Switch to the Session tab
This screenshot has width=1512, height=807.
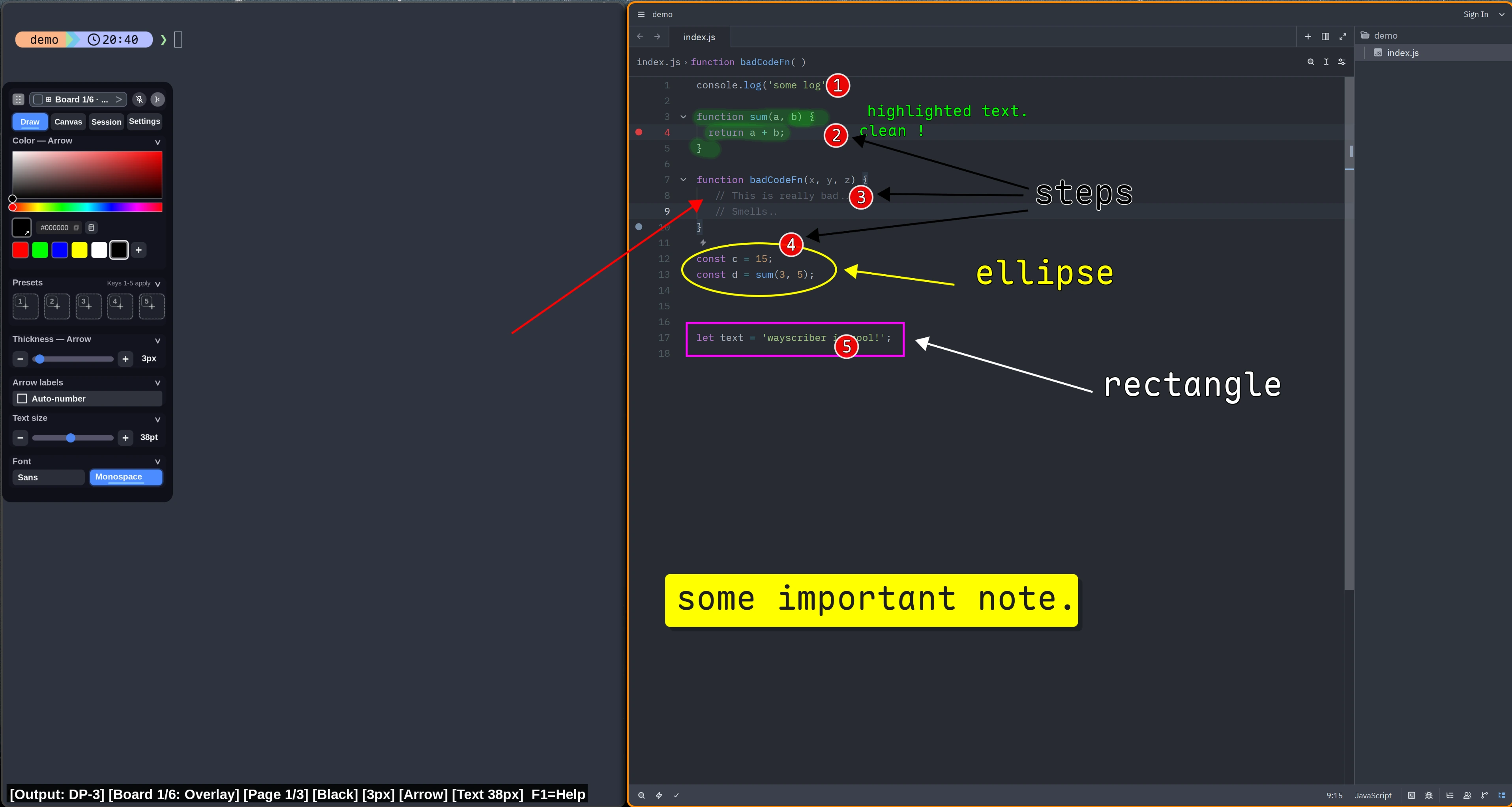point(106,122)
